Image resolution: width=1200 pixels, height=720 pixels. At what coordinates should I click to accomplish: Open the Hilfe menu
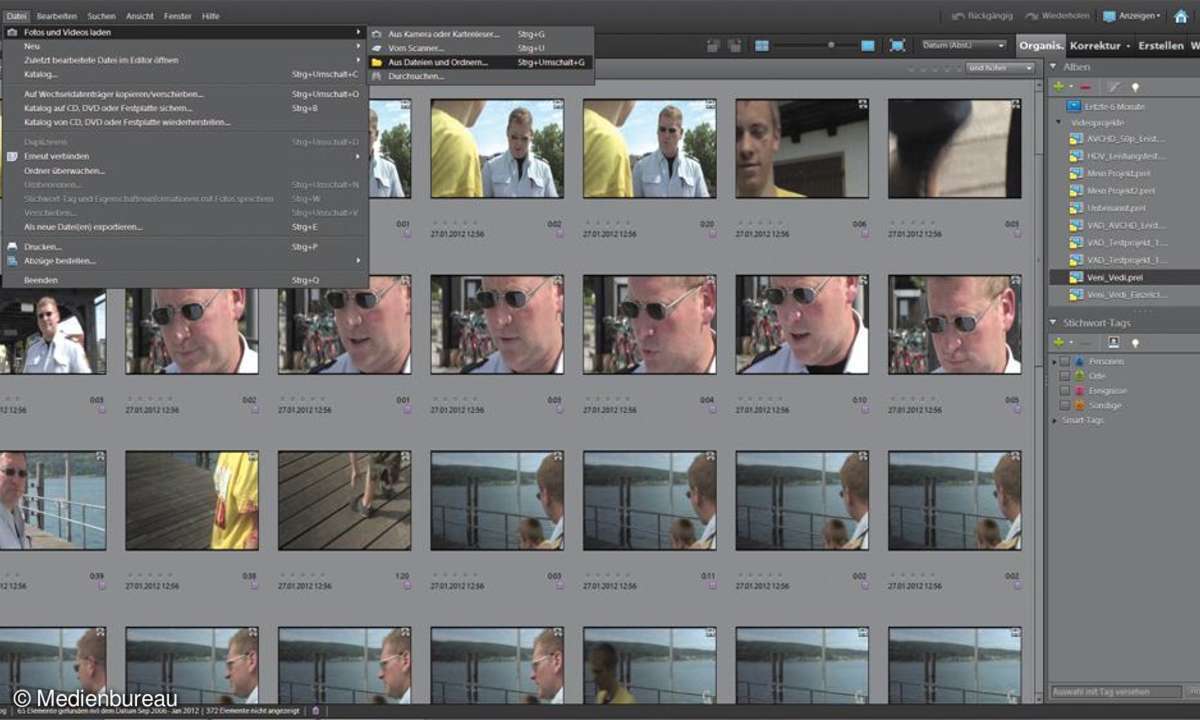(210, 16)
